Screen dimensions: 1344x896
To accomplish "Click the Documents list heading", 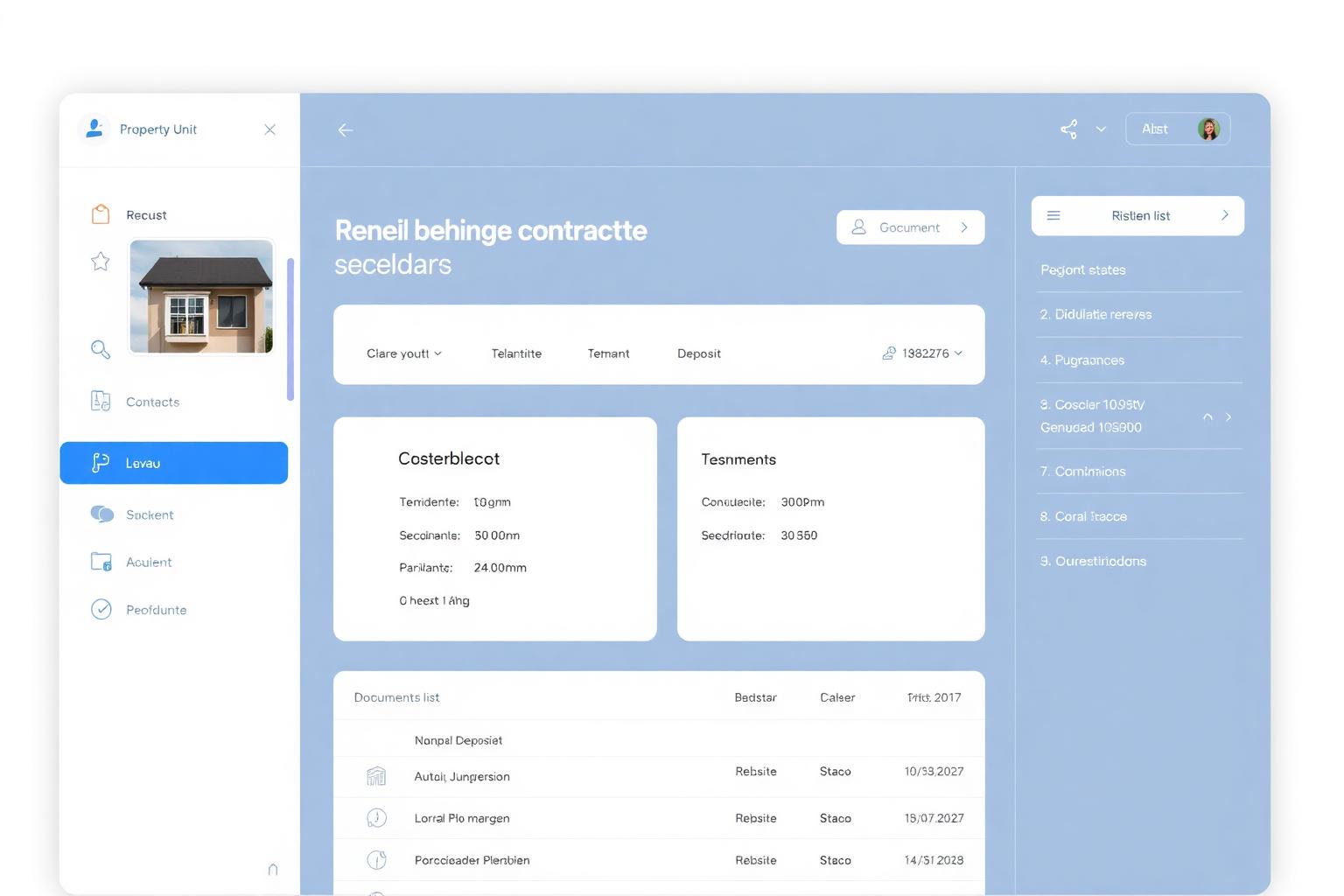I will 396,697.
